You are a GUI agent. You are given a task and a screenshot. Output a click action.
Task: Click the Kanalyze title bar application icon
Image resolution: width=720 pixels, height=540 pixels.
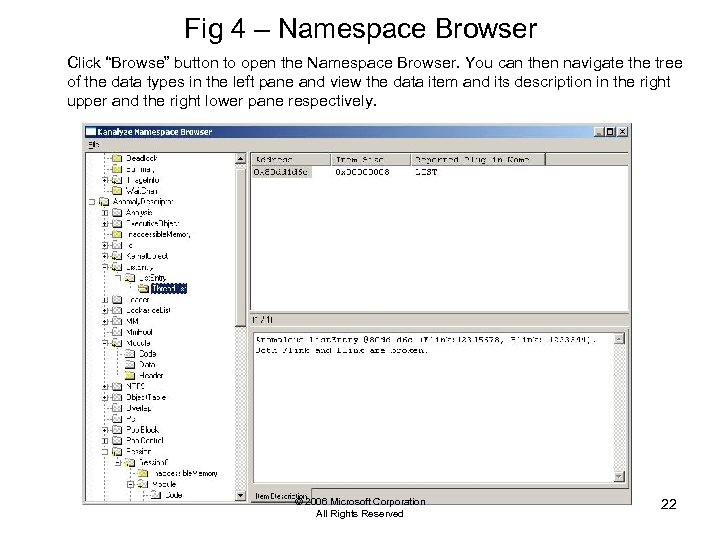pyautogui.click(x=91, y=132)
